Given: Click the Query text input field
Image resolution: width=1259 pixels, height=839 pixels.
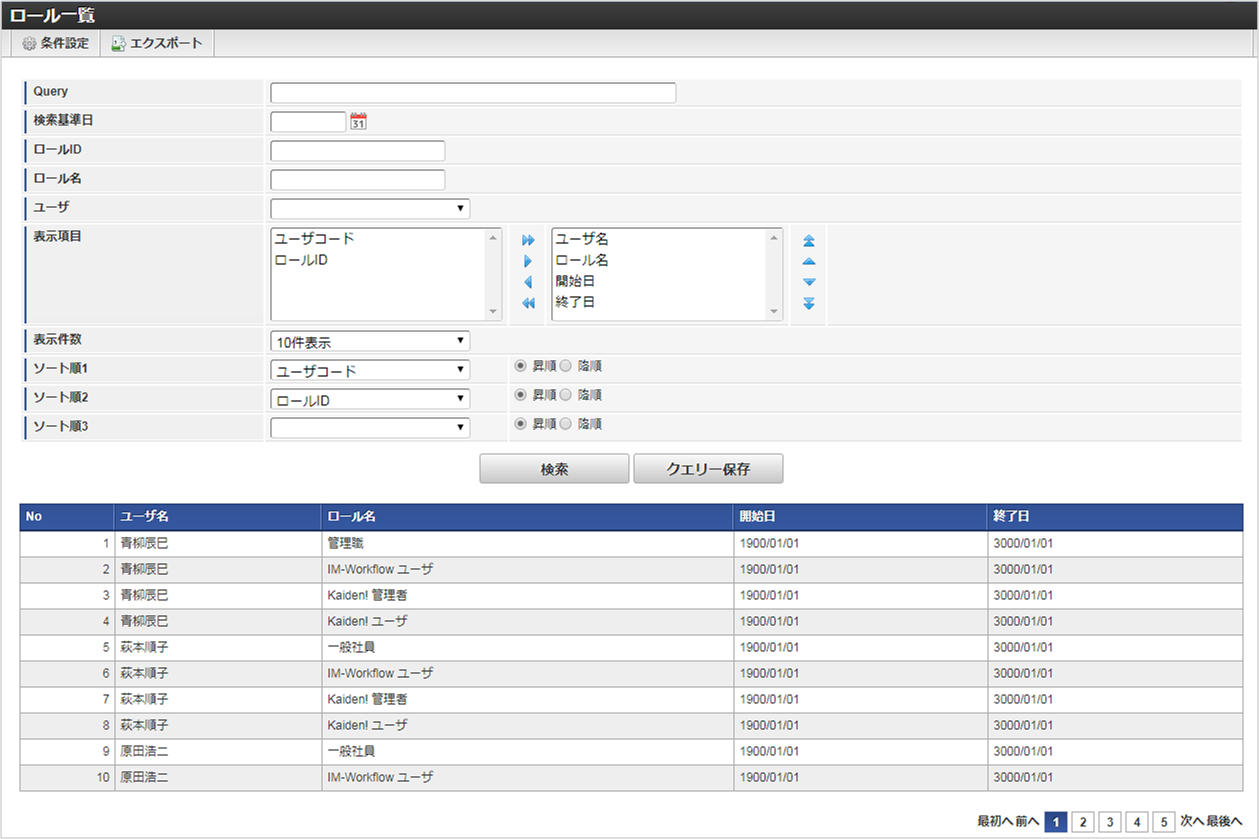Looking at the screenshot, I should coord(473,93).
